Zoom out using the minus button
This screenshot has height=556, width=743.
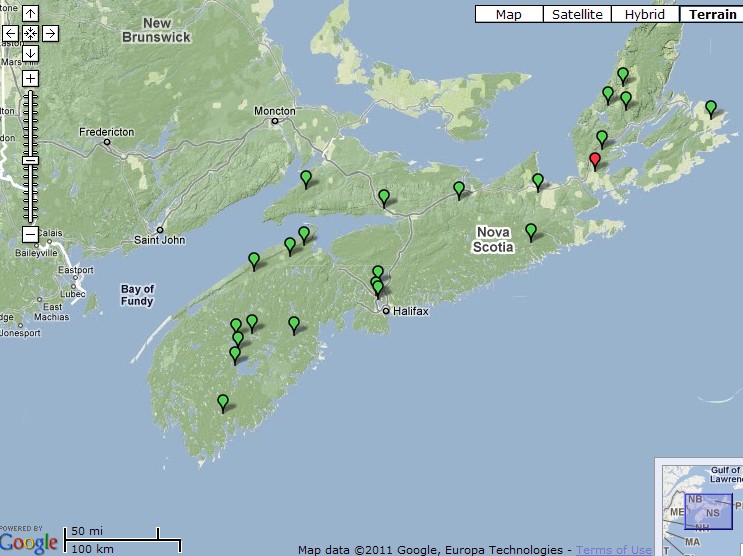click(30, 234)
